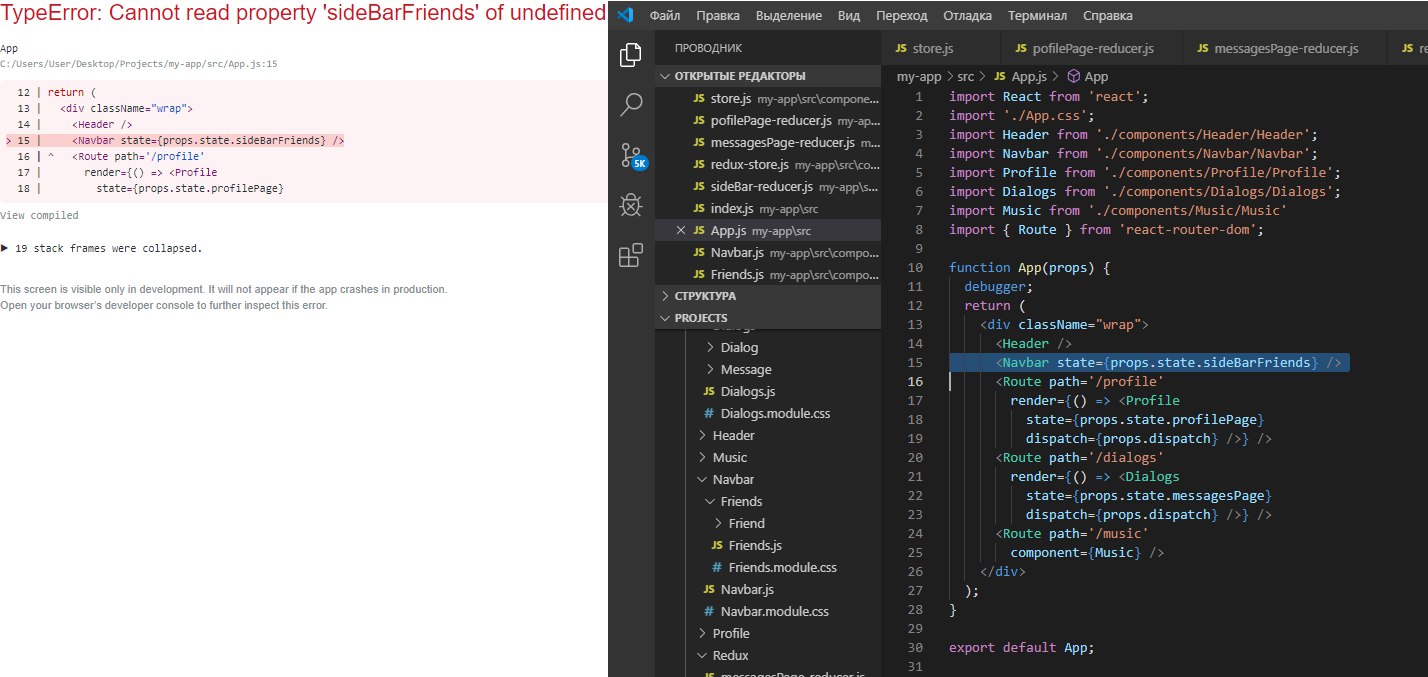Image resolution: width=1428 pixels, height=677 pixels.
Task: Open the Explorer icon in activity bar
Action: [631, 55]
